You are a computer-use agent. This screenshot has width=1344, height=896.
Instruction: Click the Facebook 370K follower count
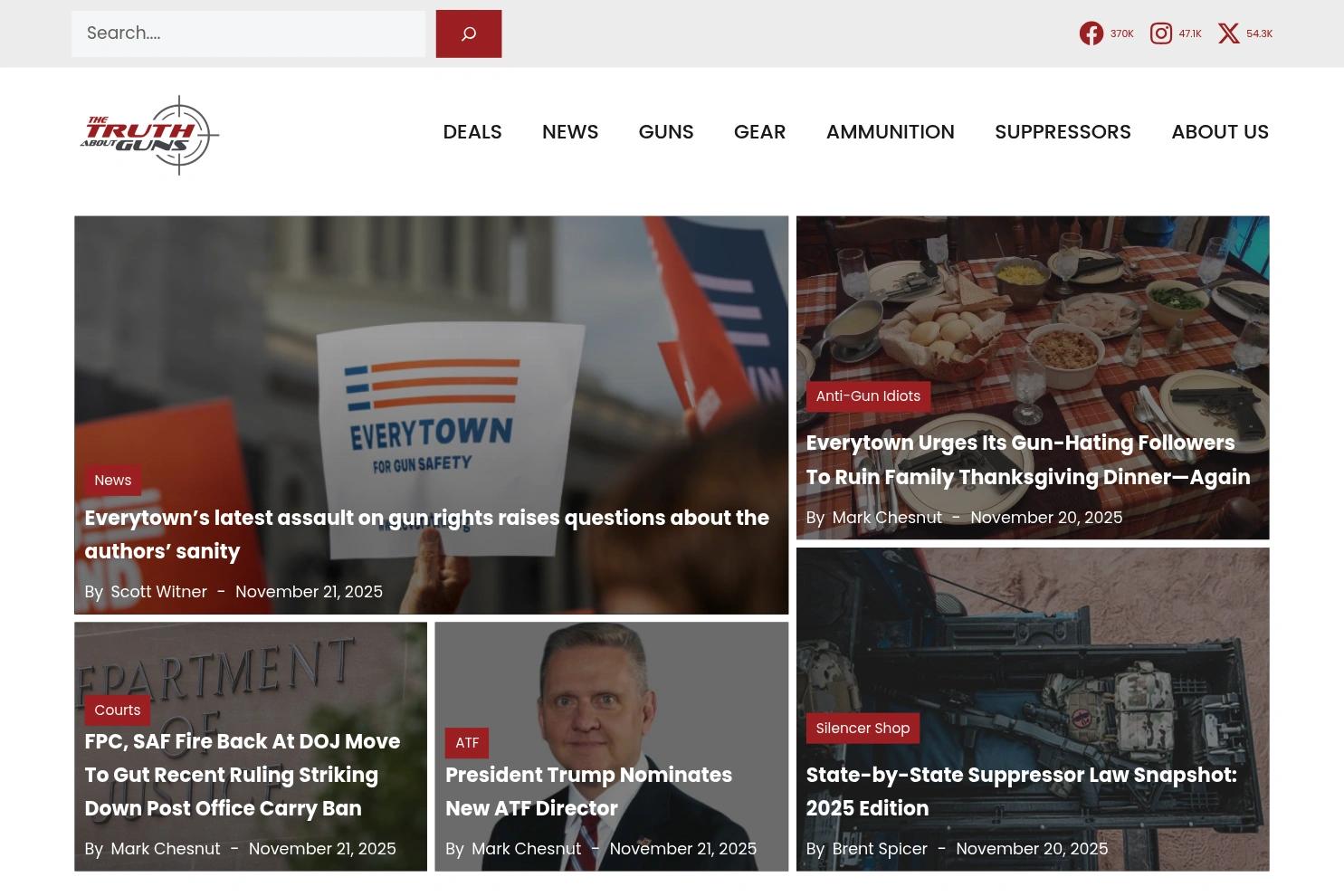(x=1122, y=33)
